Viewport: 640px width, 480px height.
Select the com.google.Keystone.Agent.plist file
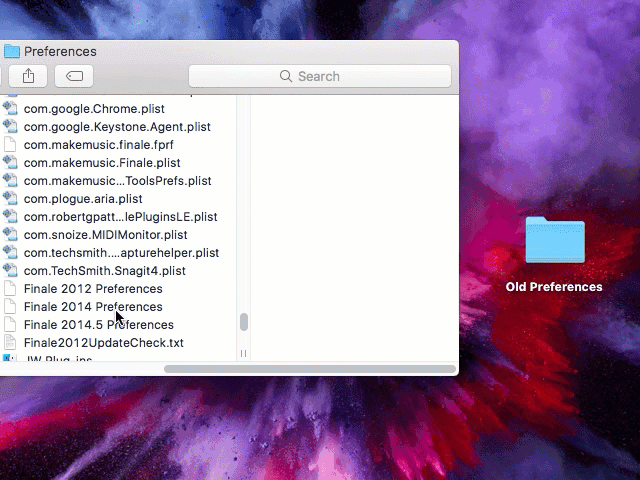pos(117,127)
